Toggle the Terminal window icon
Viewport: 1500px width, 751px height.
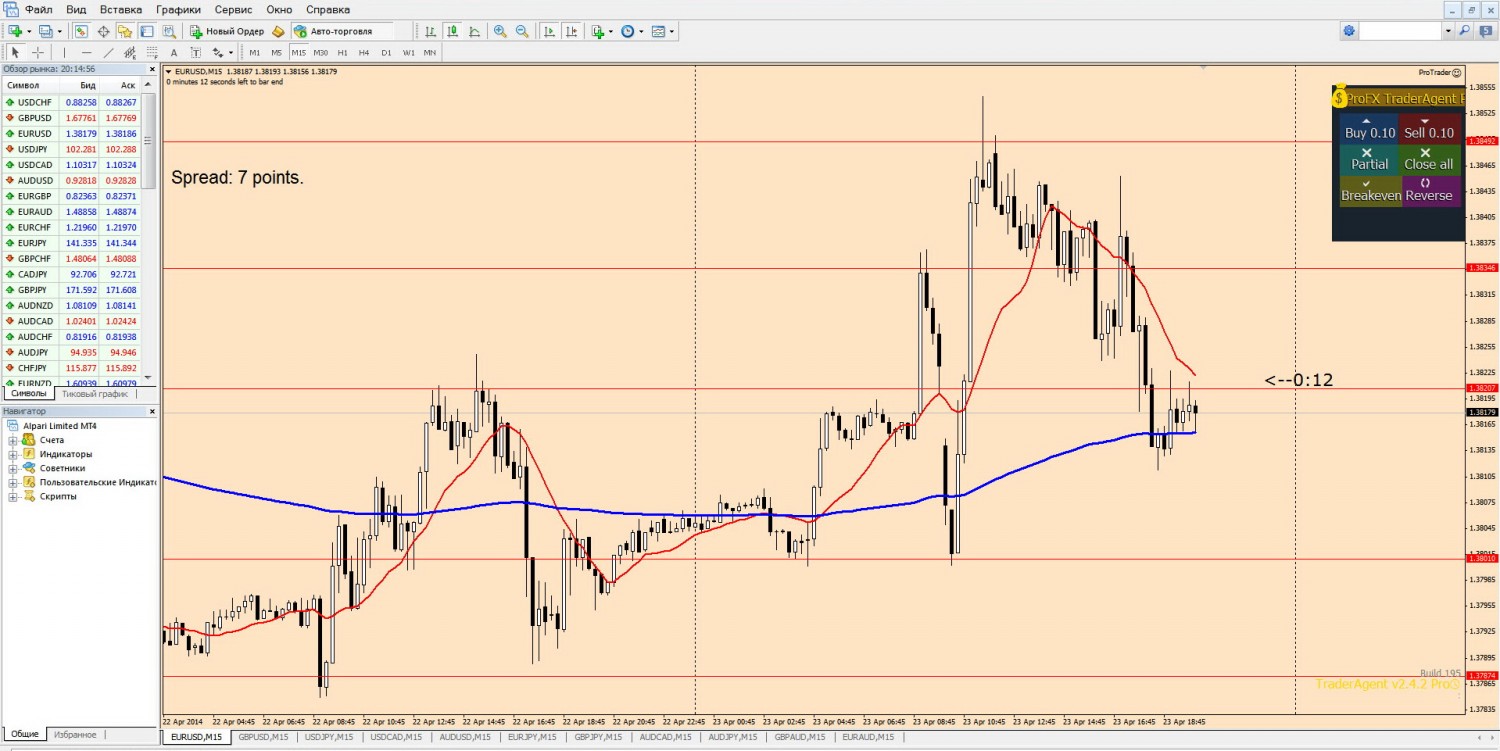click(147, 31)
